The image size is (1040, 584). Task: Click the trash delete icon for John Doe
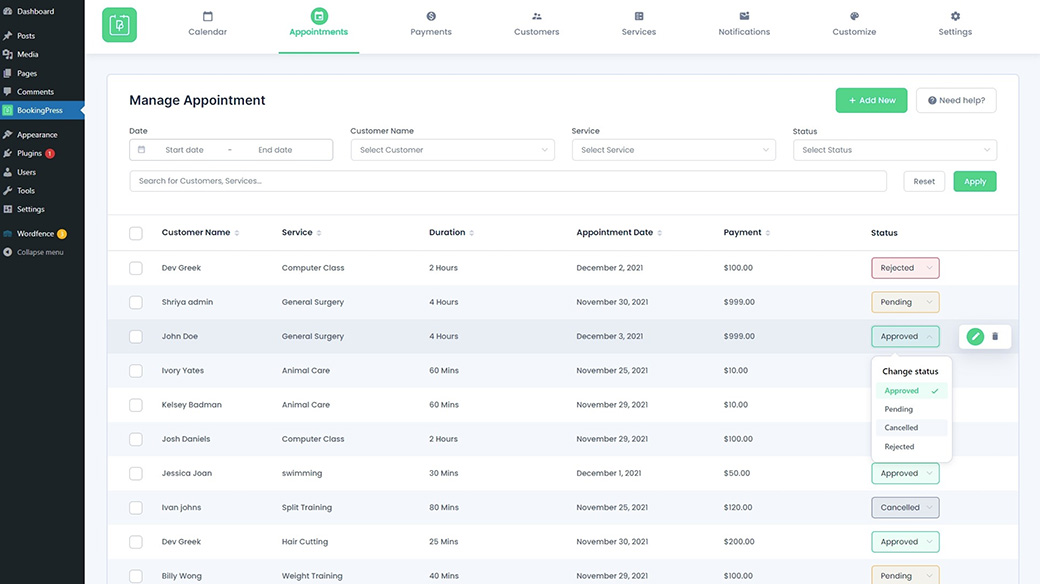995,337
